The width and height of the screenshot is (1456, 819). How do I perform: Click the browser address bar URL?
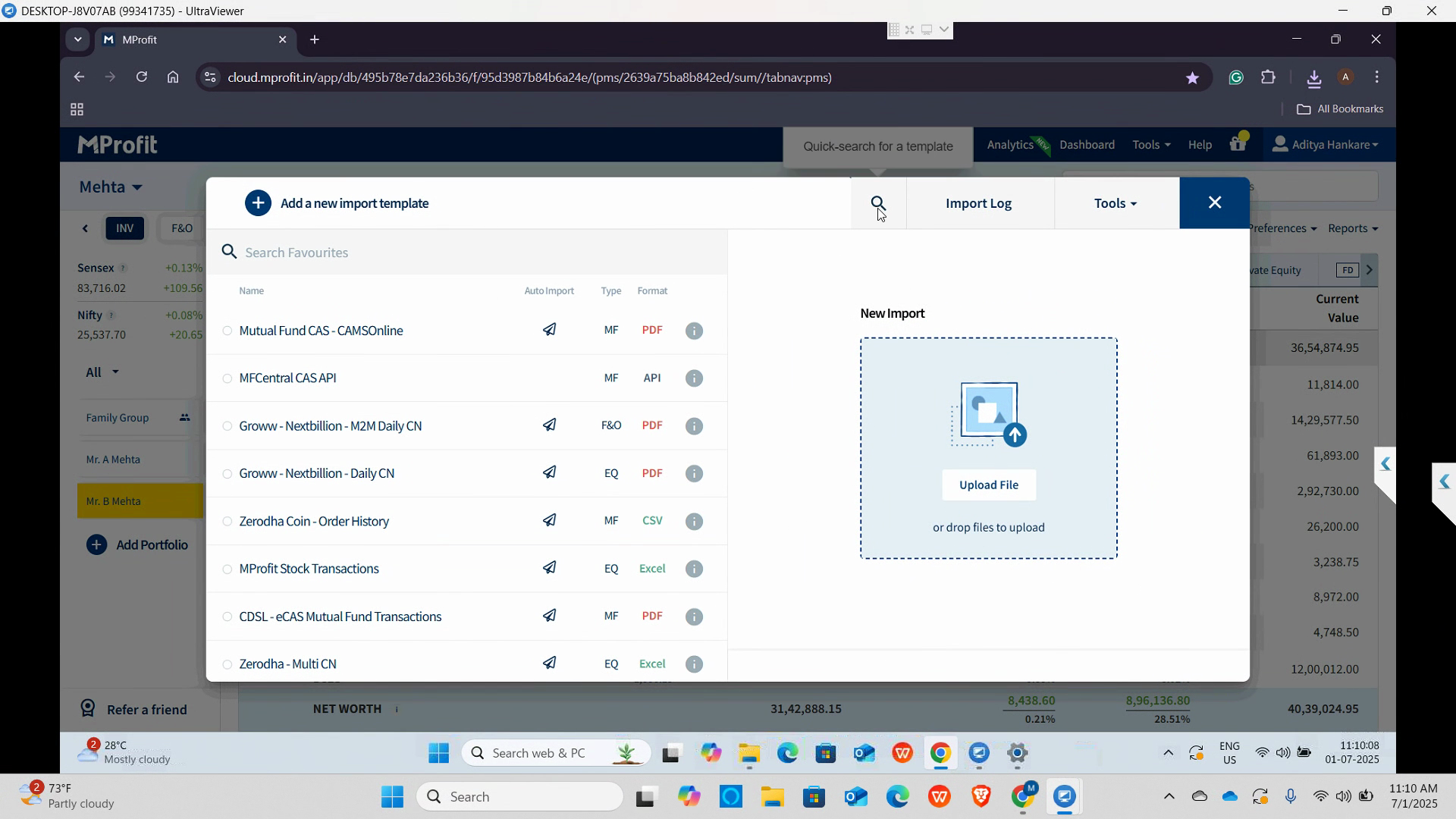click(529, 77)
